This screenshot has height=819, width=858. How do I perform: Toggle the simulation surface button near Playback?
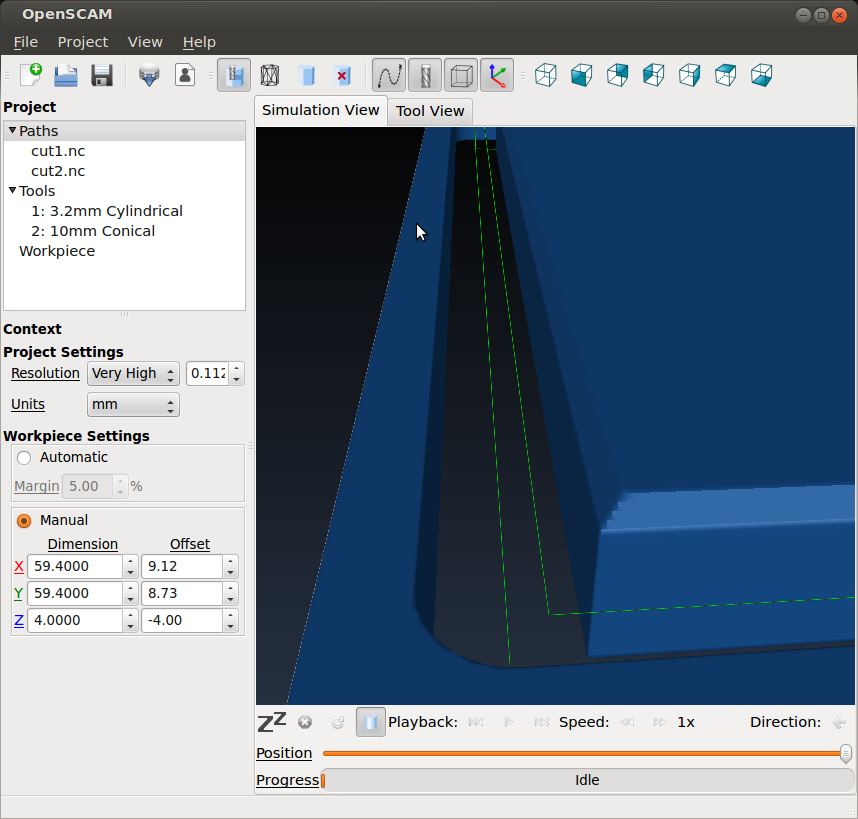pyautogui.click(x=370, y=722)
